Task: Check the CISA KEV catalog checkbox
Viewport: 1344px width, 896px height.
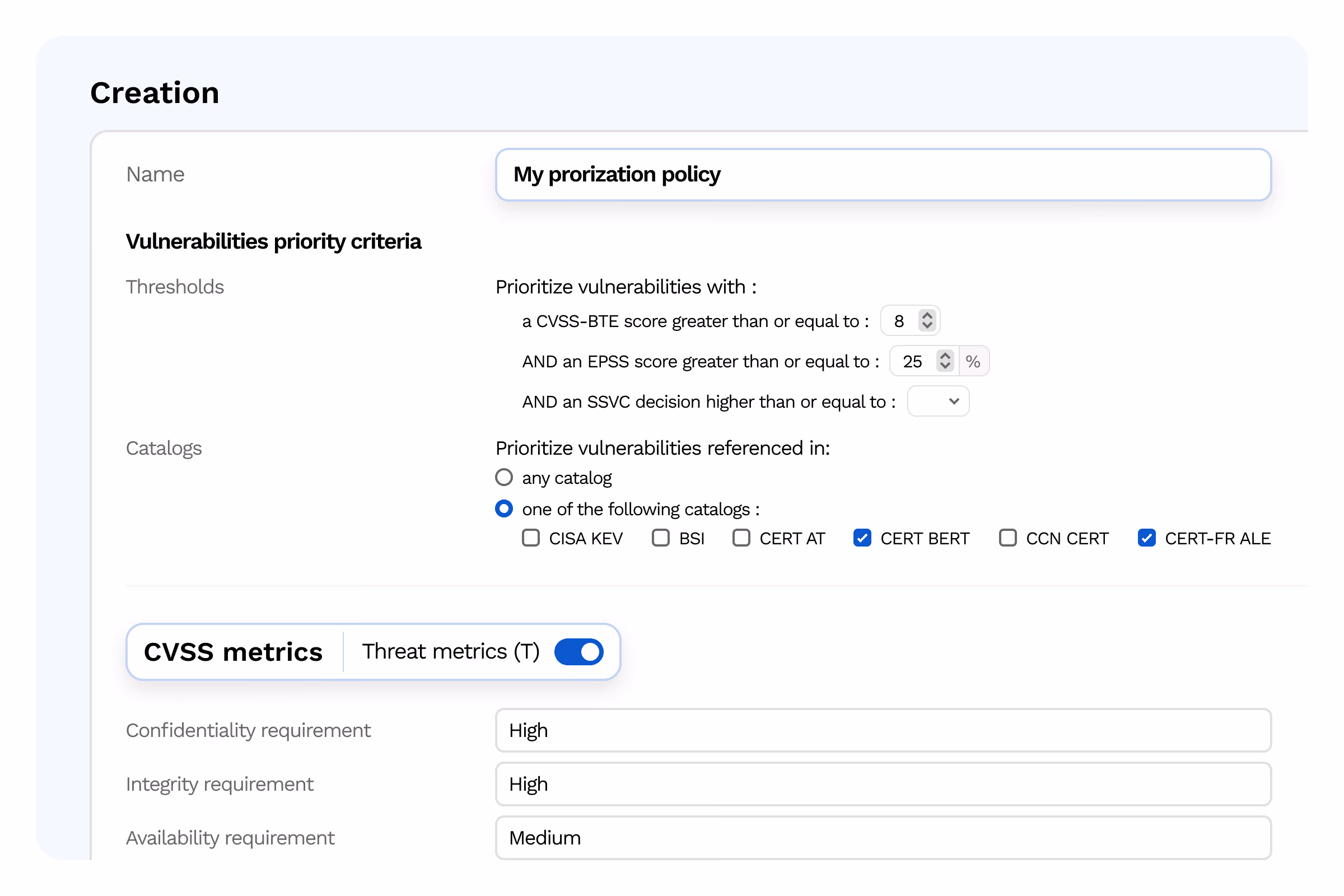Action: (531, 538)
